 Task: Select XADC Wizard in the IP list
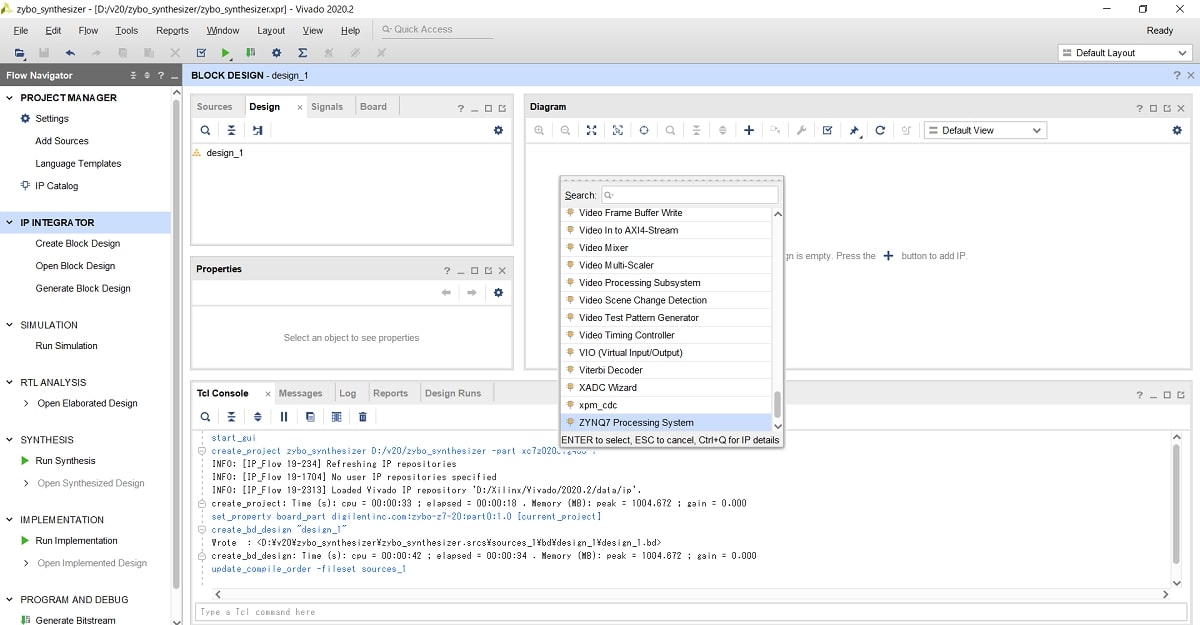[x=667, y=388]
